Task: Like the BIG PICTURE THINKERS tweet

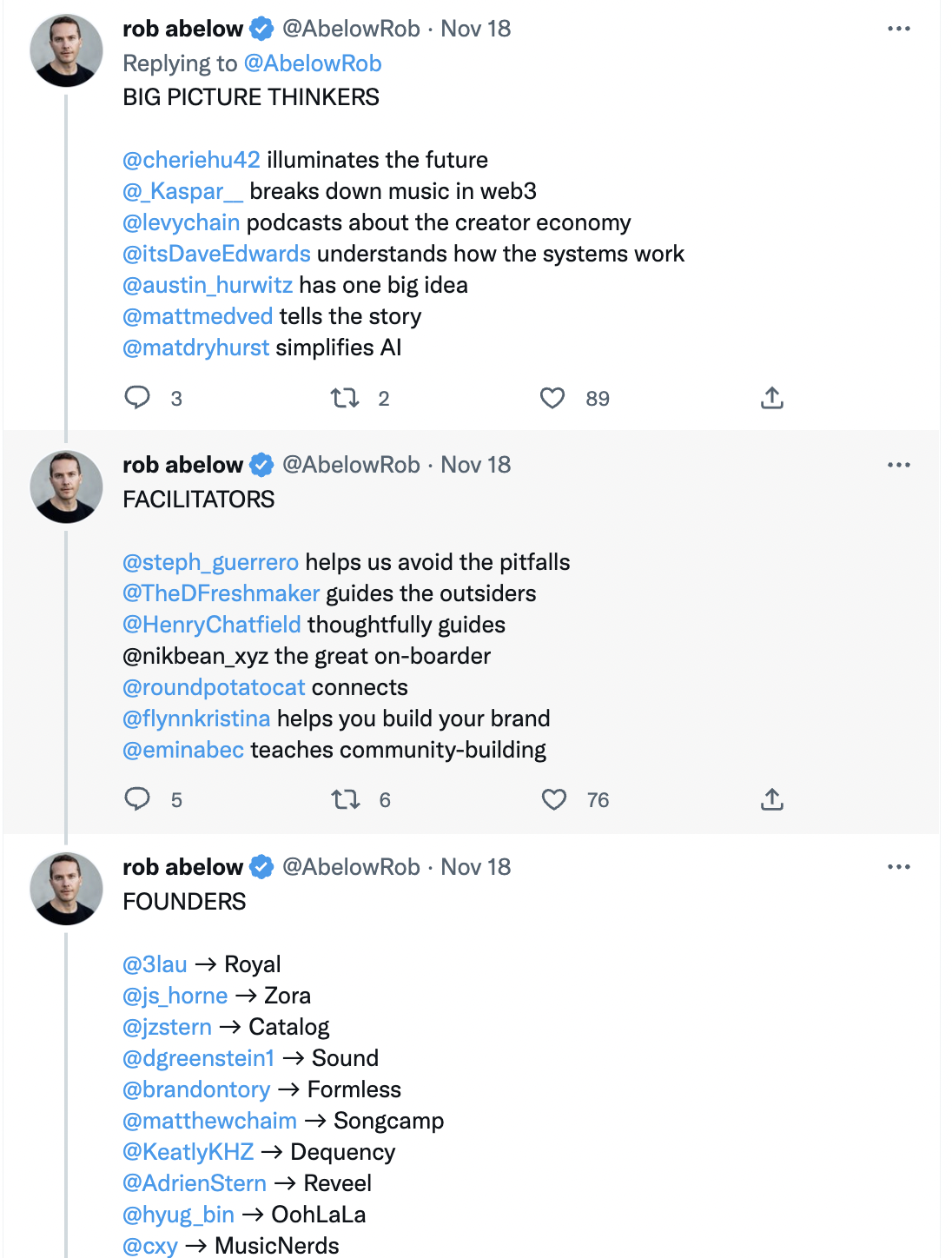Action: pos(552,398)
